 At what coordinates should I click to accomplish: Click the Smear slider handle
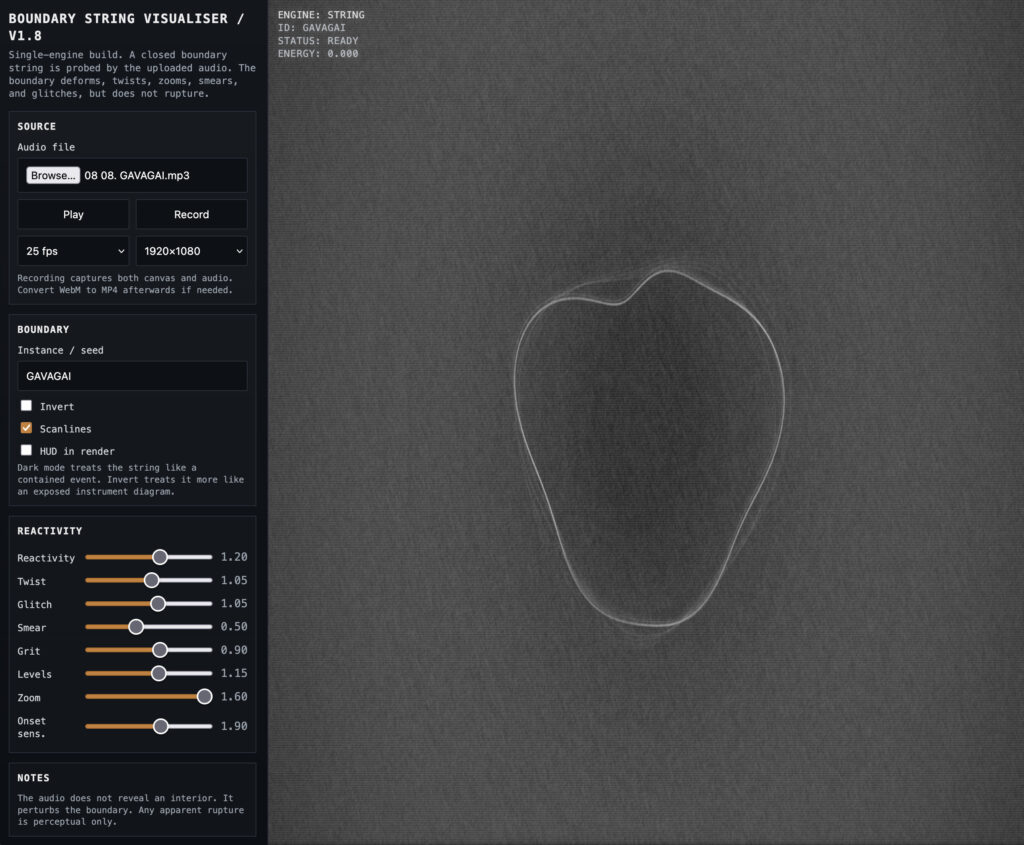pos(136,627)
